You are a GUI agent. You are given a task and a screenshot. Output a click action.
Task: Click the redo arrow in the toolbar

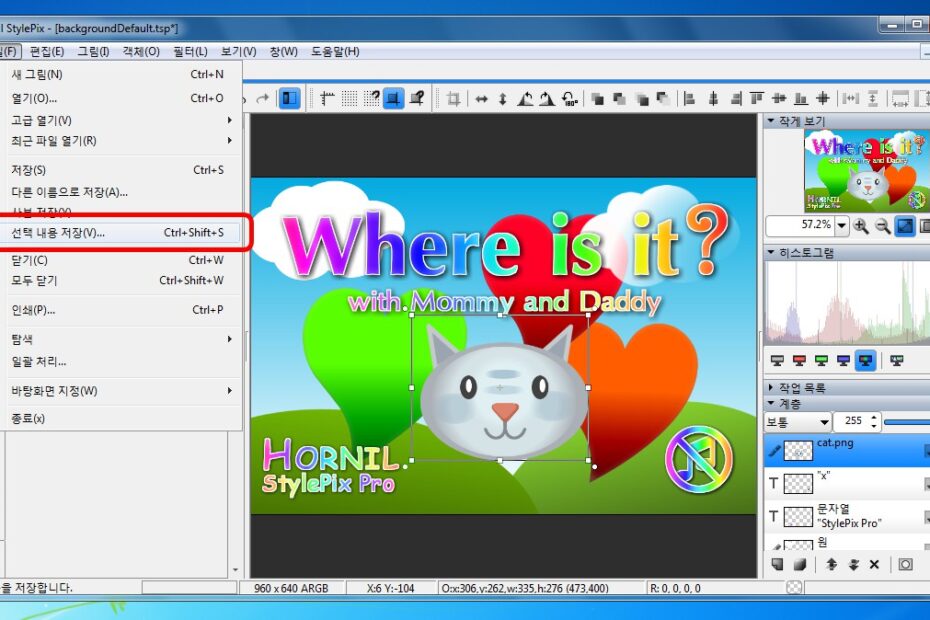(x=262, y=98)
